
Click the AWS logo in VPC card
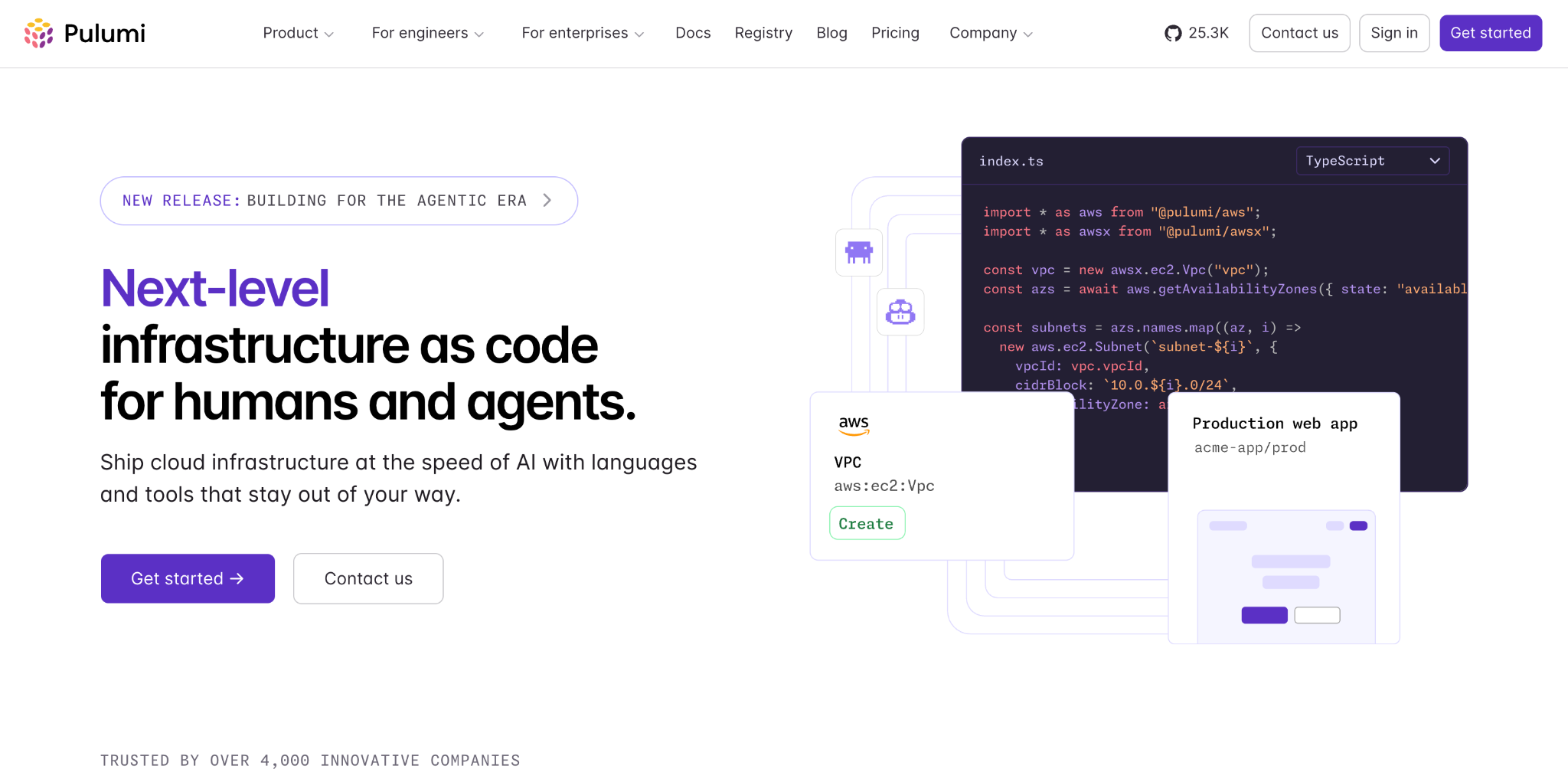[x=854, y=425]
